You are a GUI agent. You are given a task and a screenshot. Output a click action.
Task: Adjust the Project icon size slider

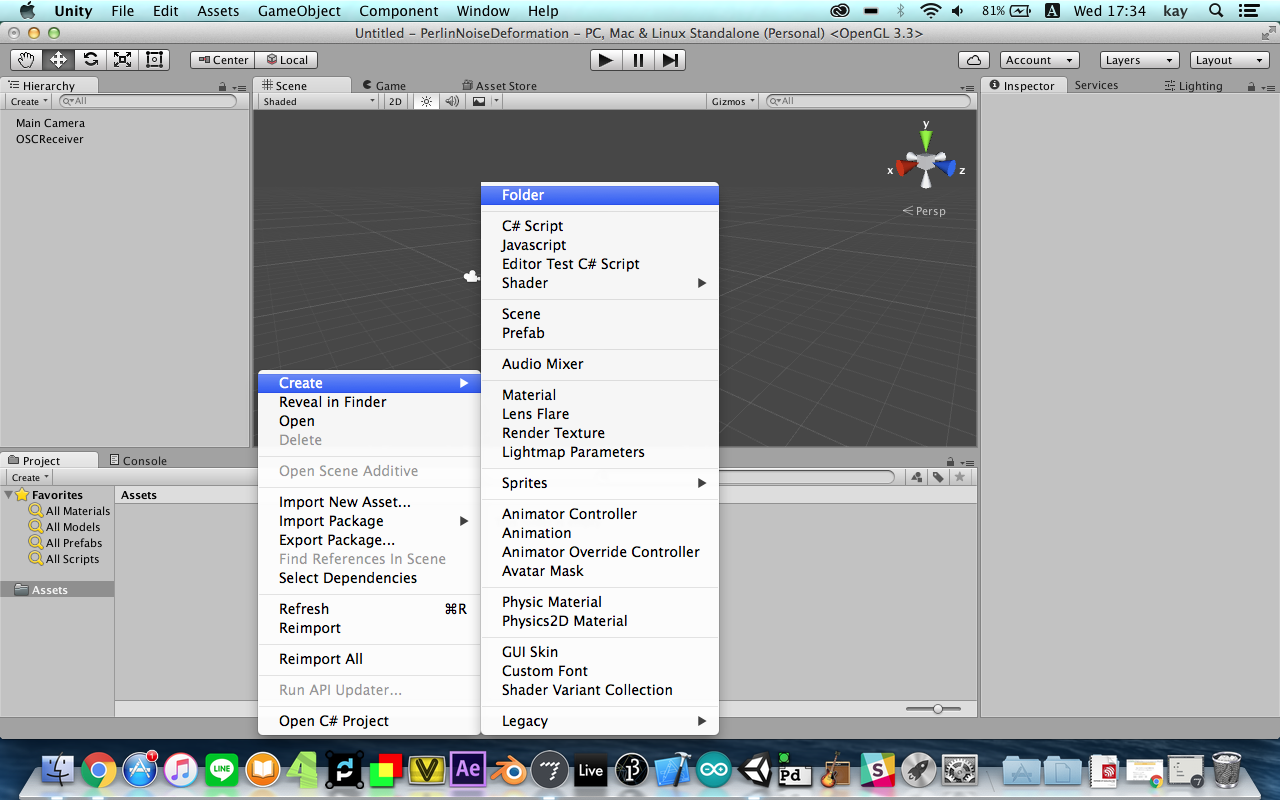937,709
